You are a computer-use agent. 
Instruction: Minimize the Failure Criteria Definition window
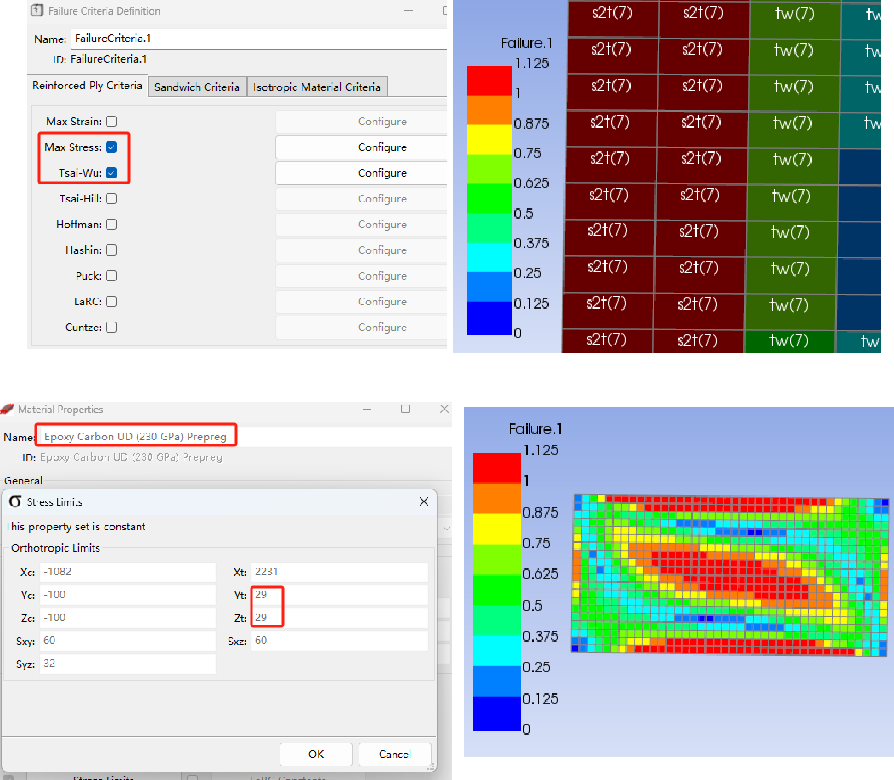tap(408, 10)
